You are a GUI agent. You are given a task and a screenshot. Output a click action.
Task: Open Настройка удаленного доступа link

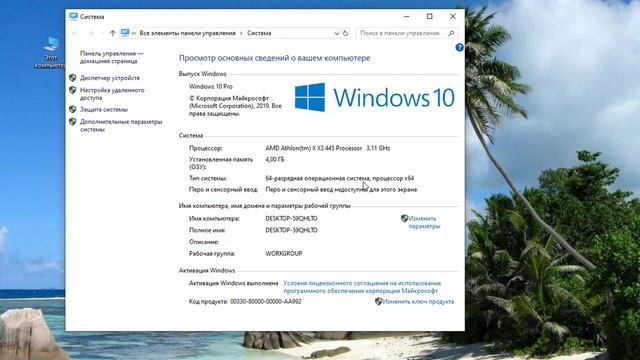click(112, 94)
